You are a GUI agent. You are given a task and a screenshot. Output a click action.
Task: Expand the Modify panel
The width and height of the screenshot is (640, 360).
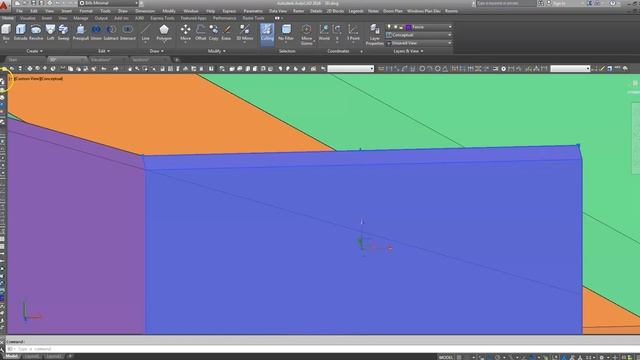pyautogui.click(x=216, y=51)
